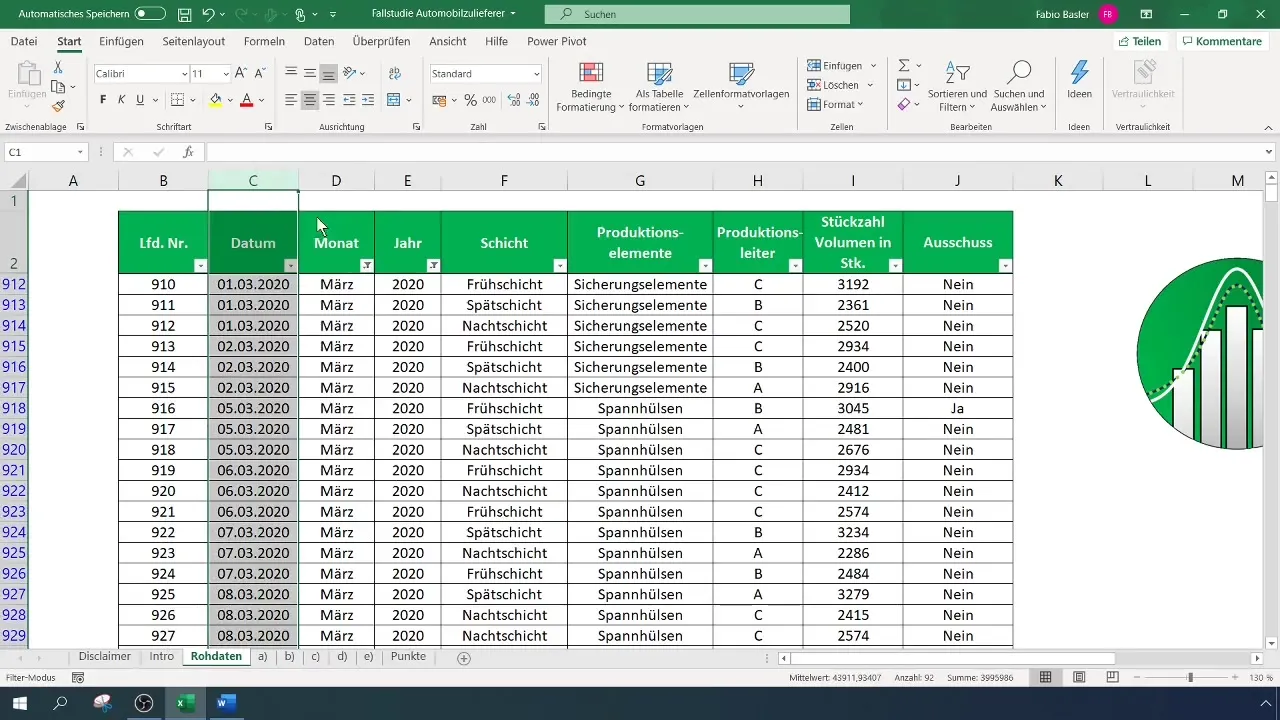Open the Jahr column filter button
The image size is (1280, 720).
432,265
